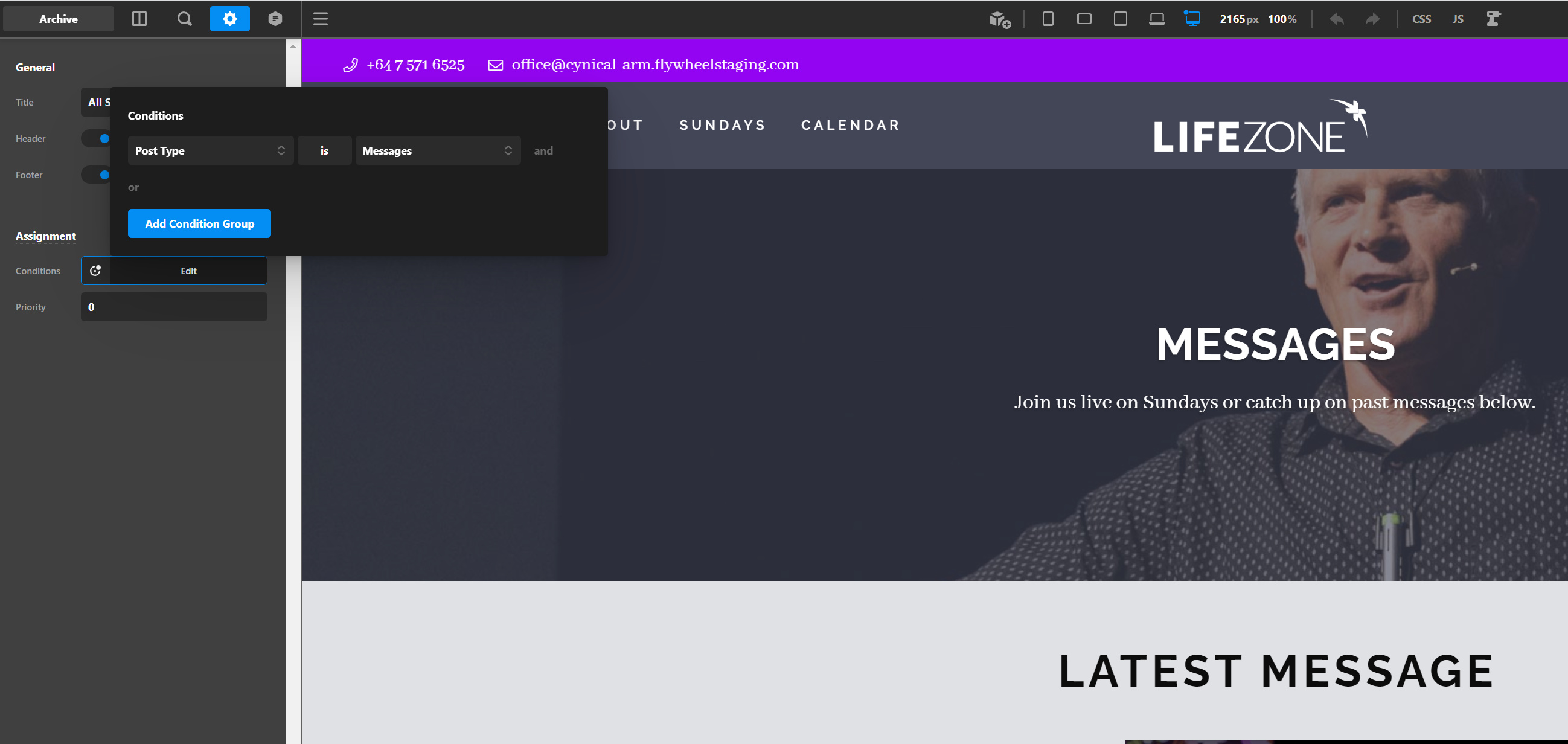Open the settings gear tab
Screen dimensions: 1568x744
click(229, 19)
